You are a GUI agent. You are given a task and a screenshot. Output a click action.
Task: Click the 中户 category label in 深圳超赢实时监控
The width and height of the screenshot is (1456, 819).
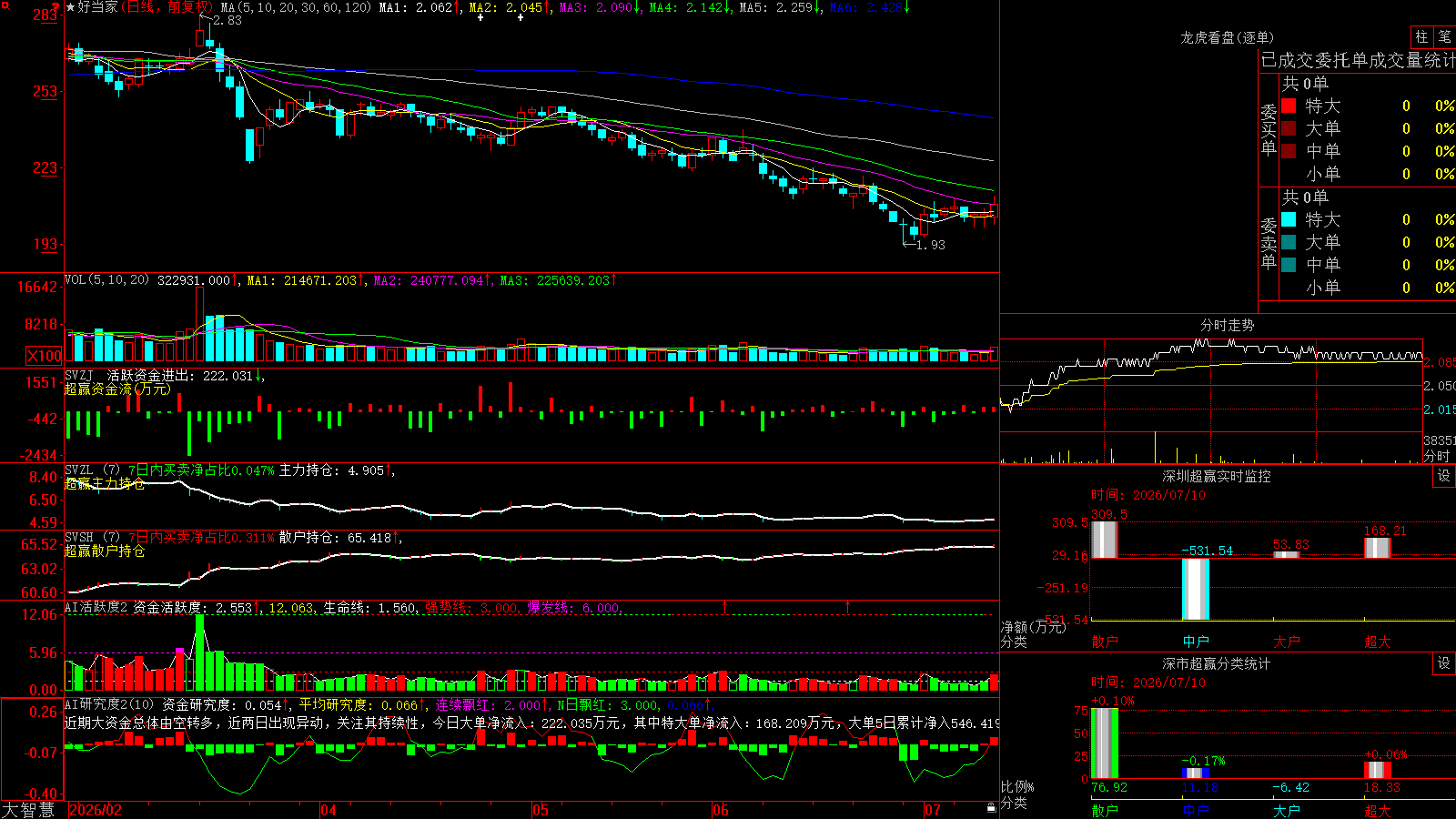1196,642
